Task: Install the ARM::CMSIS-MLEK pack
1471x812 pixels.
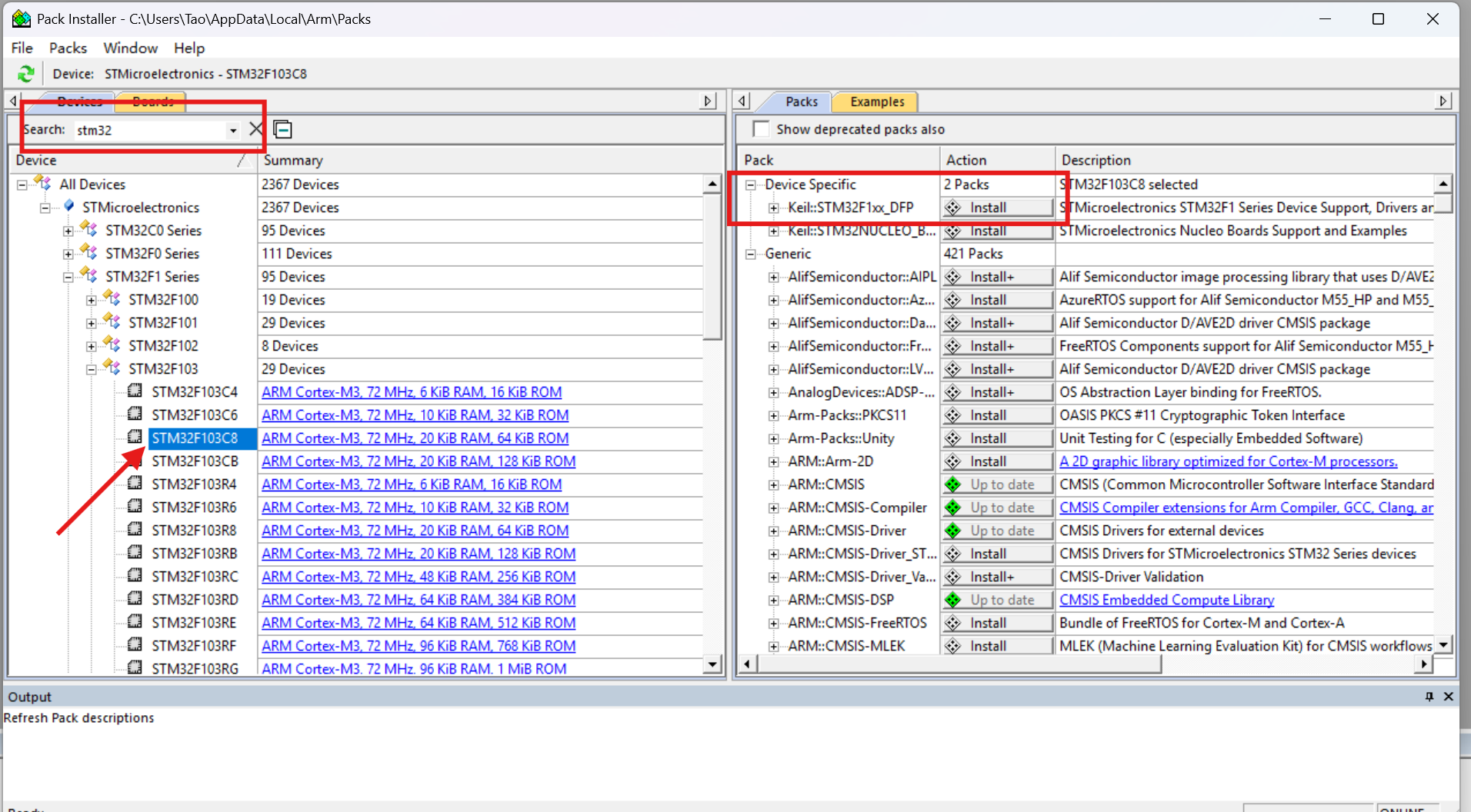Action: pyautogui.click(x=997, y=646)
